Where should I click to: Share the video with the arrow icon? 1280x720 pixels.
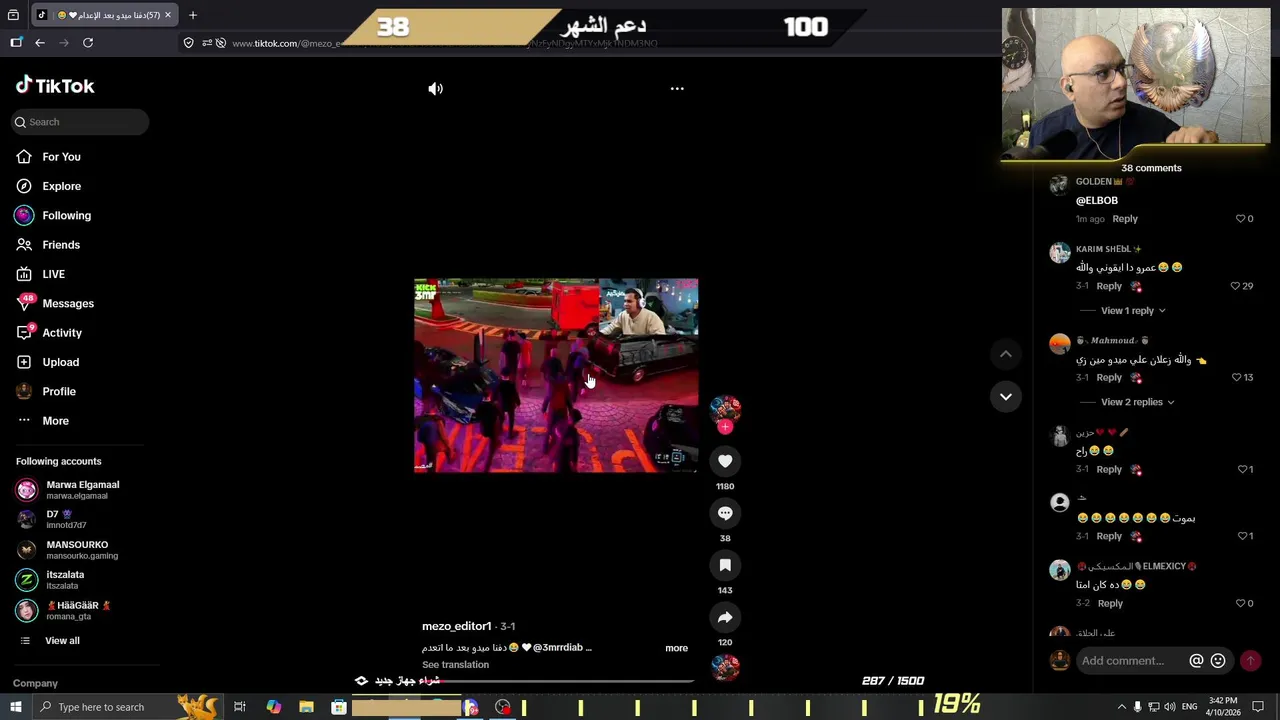[725, 617]
